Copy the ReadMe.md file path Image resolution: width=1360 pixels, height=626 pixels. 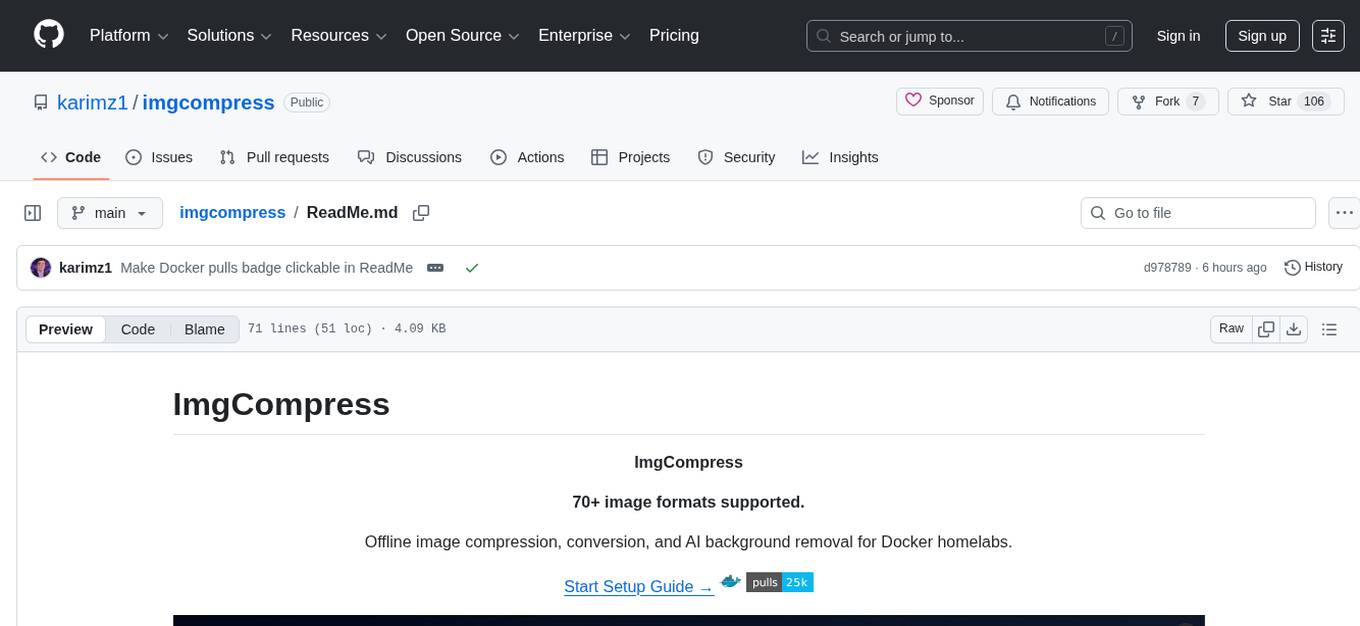(421, 212)
